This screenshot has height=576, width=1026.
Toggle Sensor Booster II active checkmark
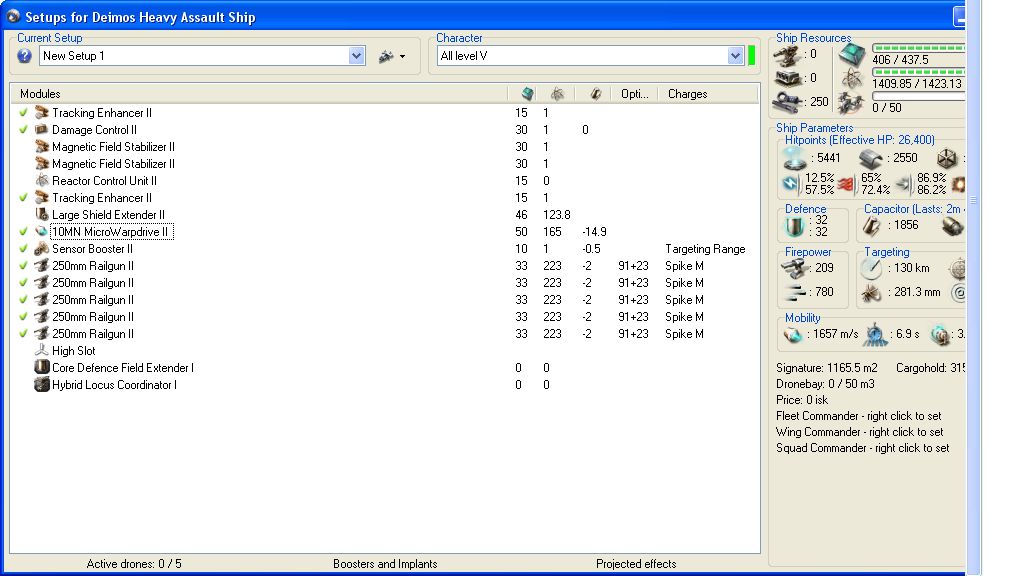(x=24, y=249)
